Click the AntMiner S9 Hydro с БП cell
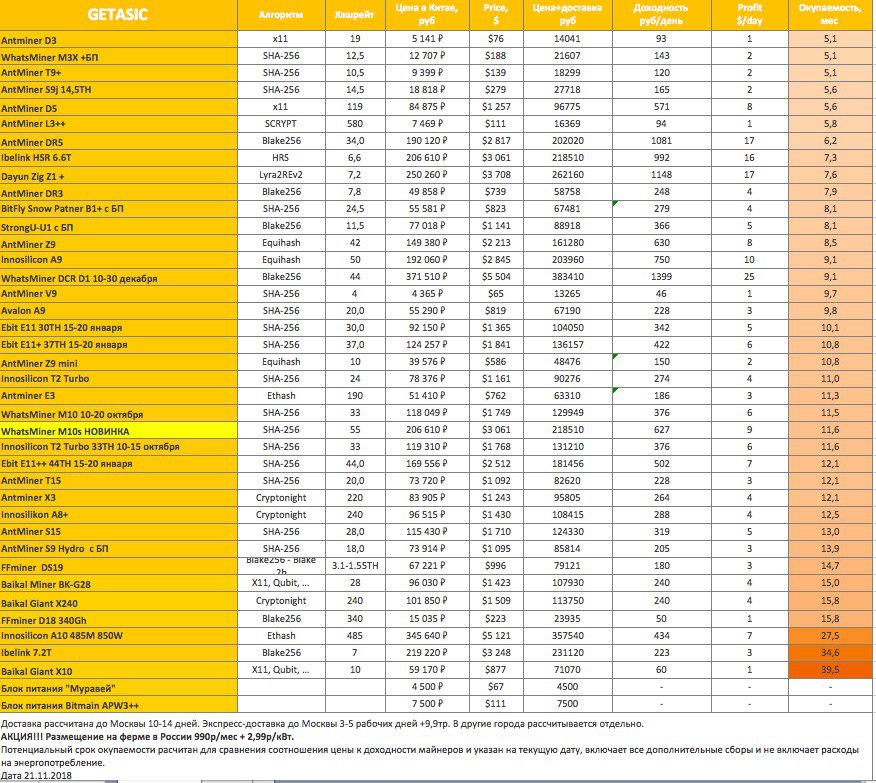Viewport: 876px width, 783px height. 118,549
